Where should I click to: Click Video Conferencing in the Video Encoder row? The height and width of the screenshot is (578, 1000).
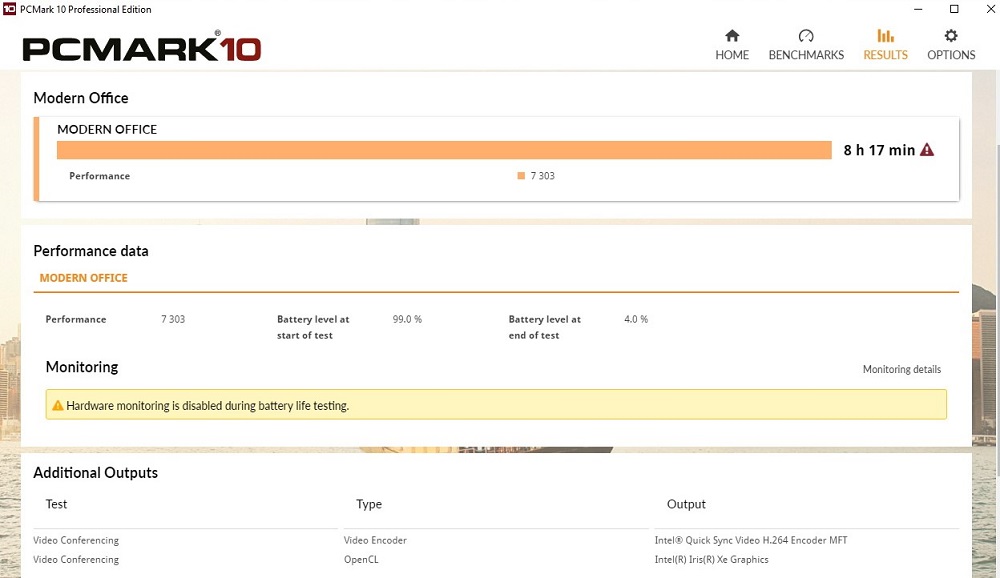pyautogui.click(x=76, y=540)
